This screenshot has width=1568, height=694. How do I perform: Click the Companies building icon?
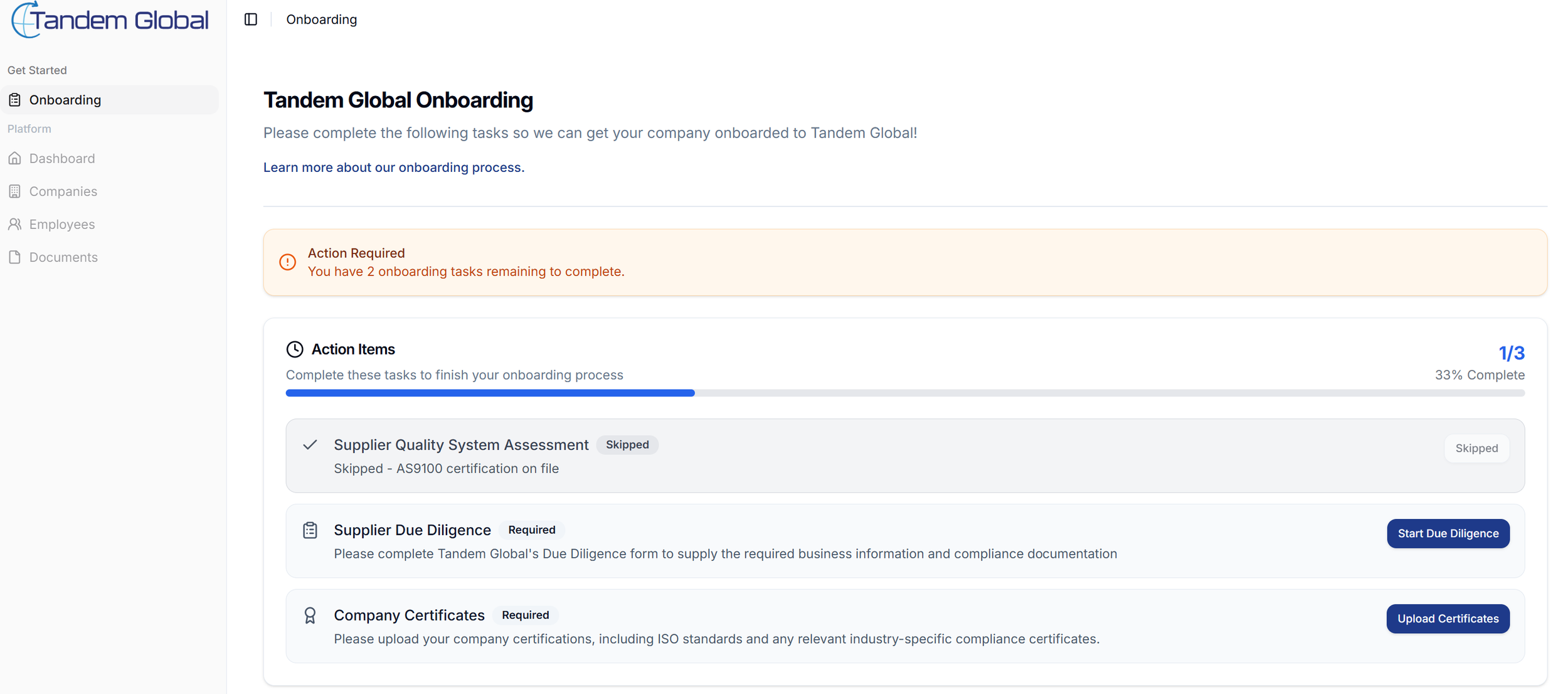[15, 191]
